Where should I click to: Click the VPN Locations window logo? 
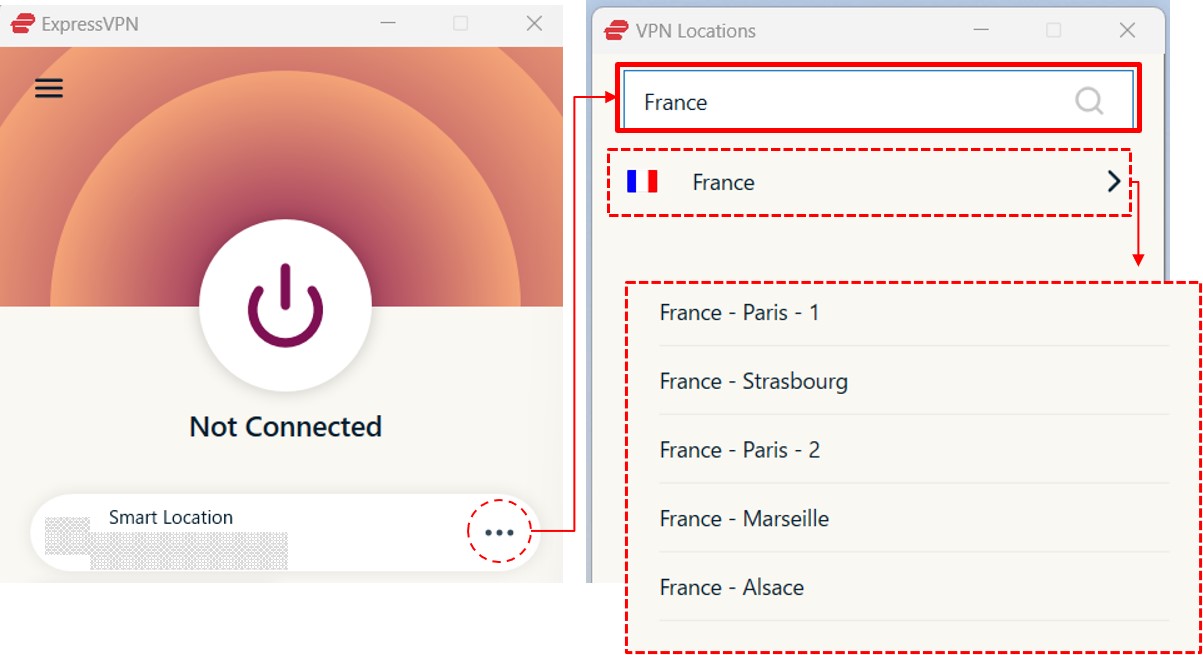(x=614, y=31)
